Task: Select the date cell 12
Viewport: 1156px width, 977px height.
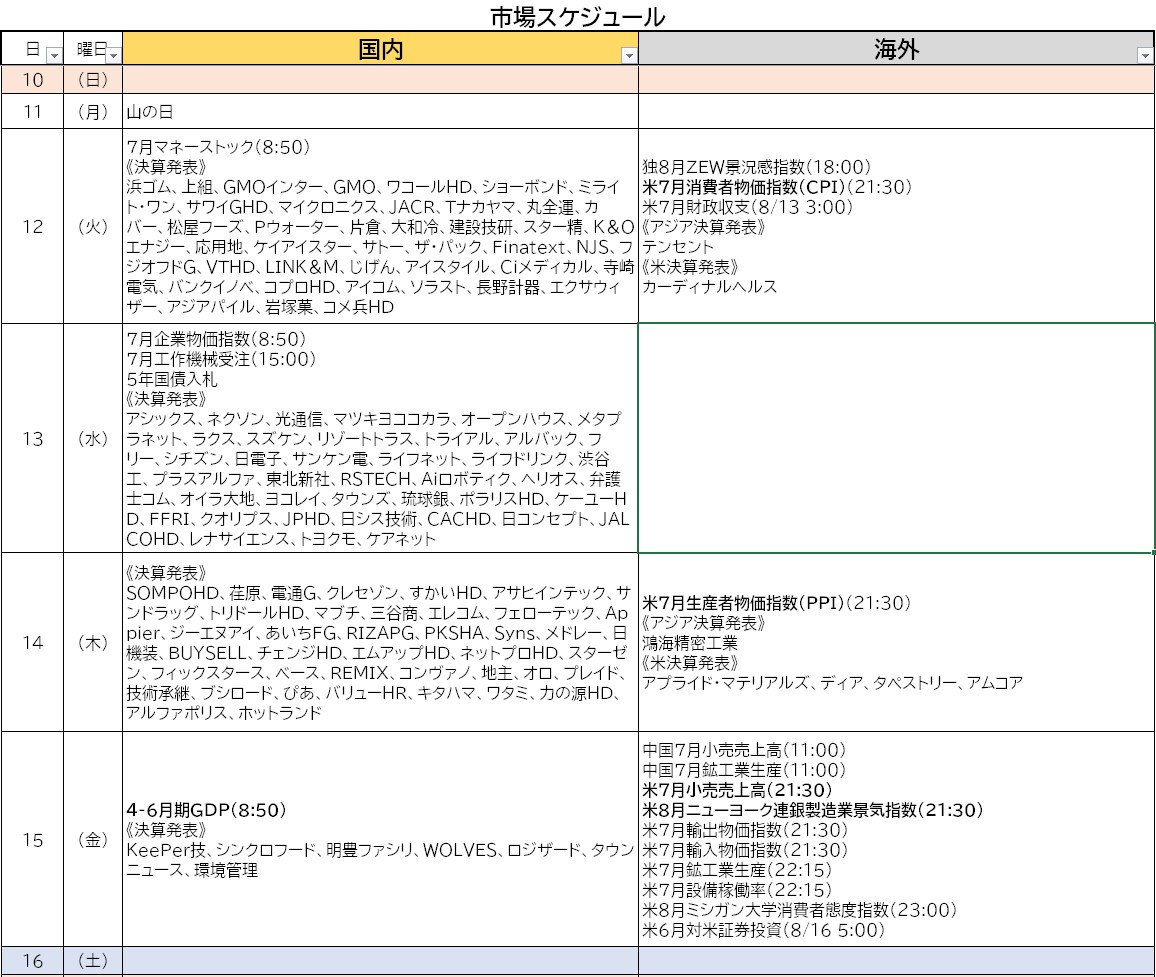Action: pyautogui.click(x=32, y=226)
